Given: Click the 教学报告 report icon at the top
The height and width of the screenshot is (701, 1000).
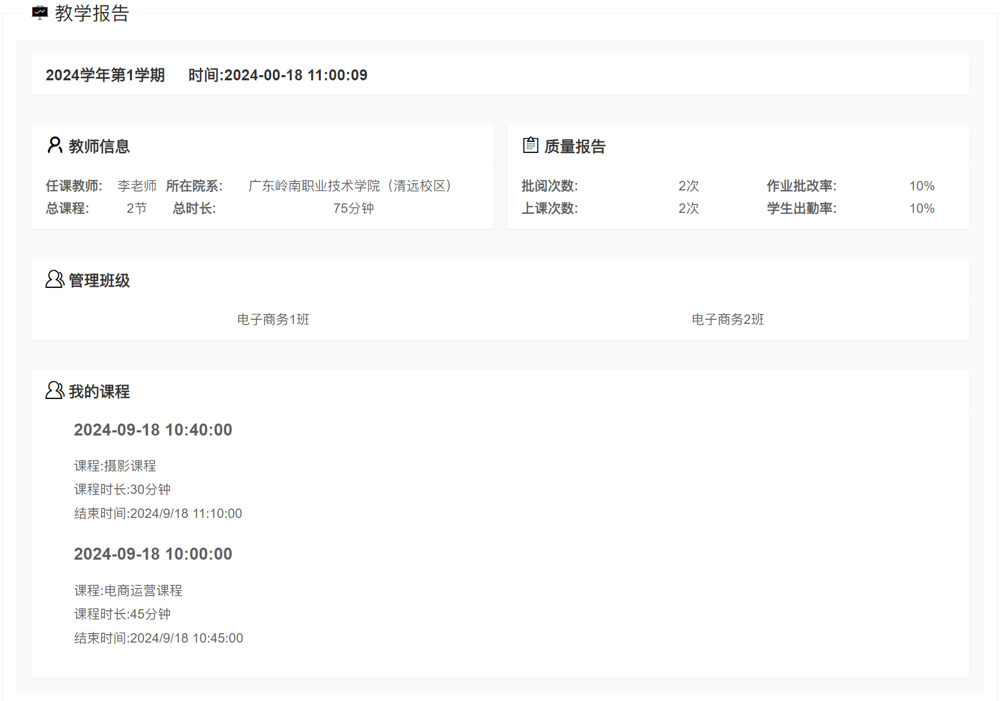Looking at the screenshot, I should pos(38,14).
